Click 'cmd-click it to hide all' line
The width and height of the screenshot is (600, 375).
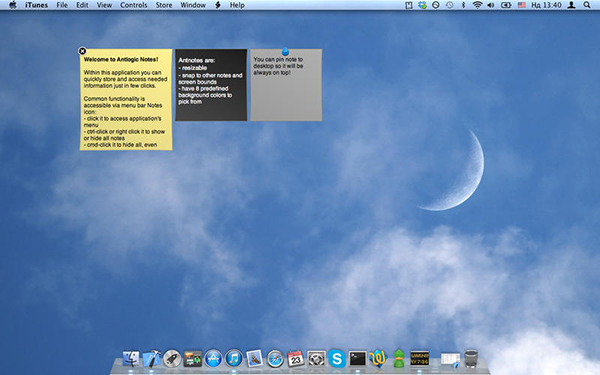click(121, 145)
